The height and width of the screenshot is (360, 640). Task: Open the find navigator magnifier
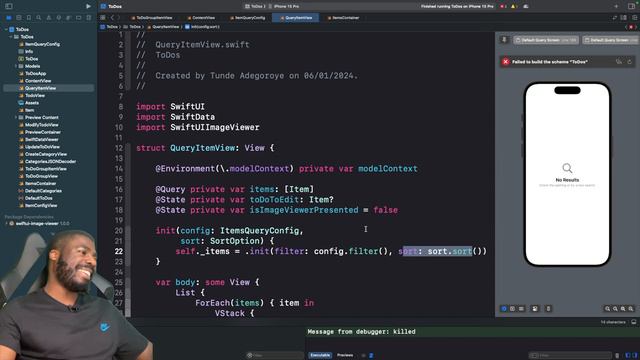[39, 18]
